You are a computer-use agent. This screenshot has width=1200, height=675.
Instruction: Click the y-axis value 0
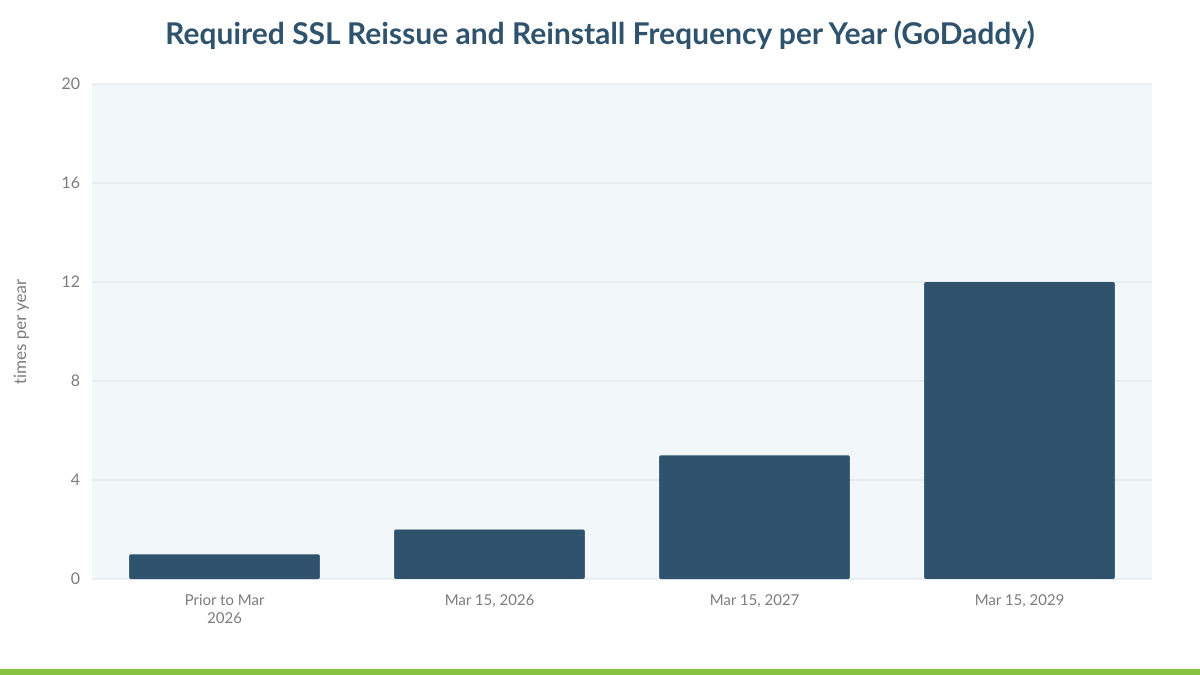click(75, 579)
